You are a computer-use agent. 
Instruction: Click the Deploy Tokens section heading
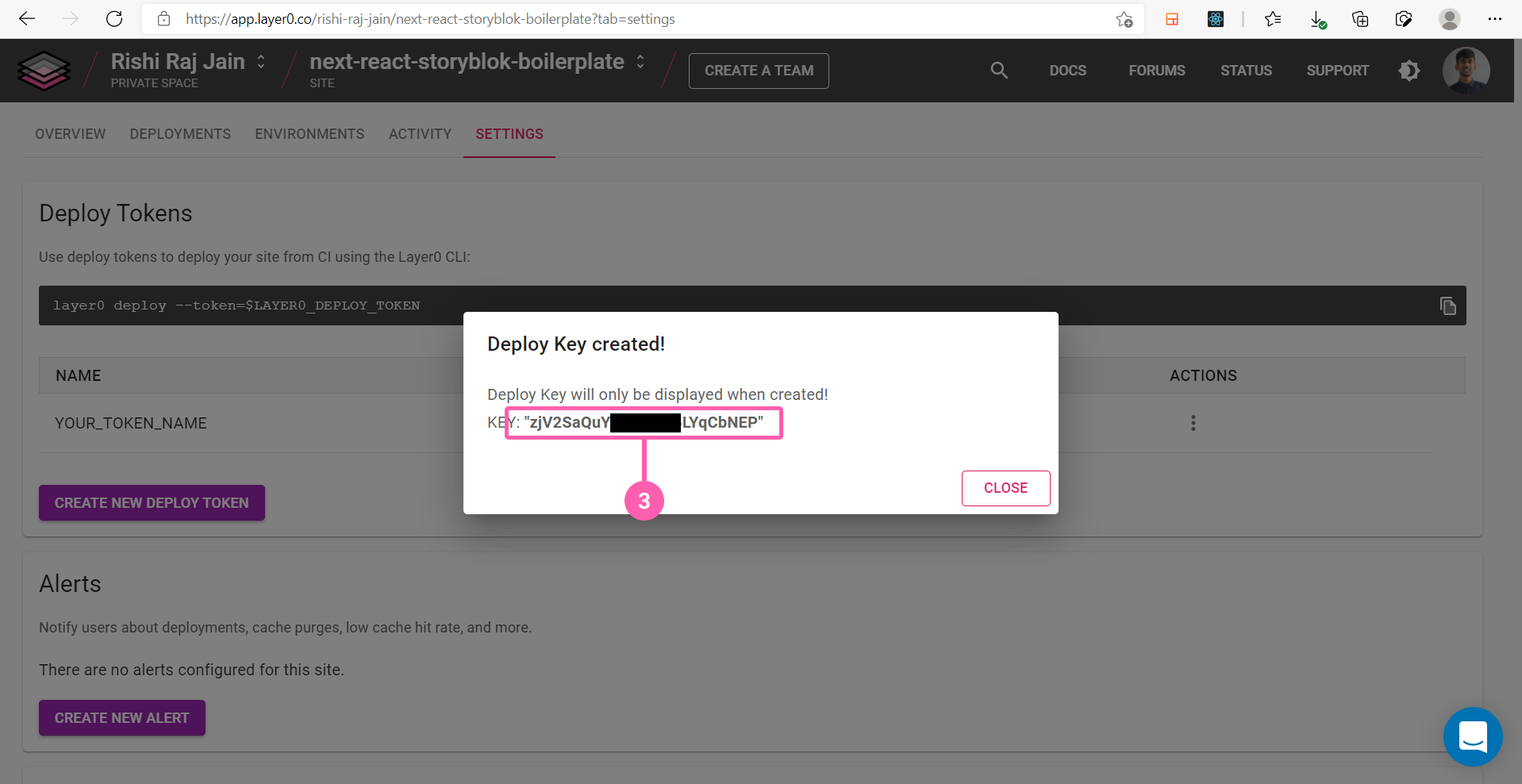pos(116,213)
